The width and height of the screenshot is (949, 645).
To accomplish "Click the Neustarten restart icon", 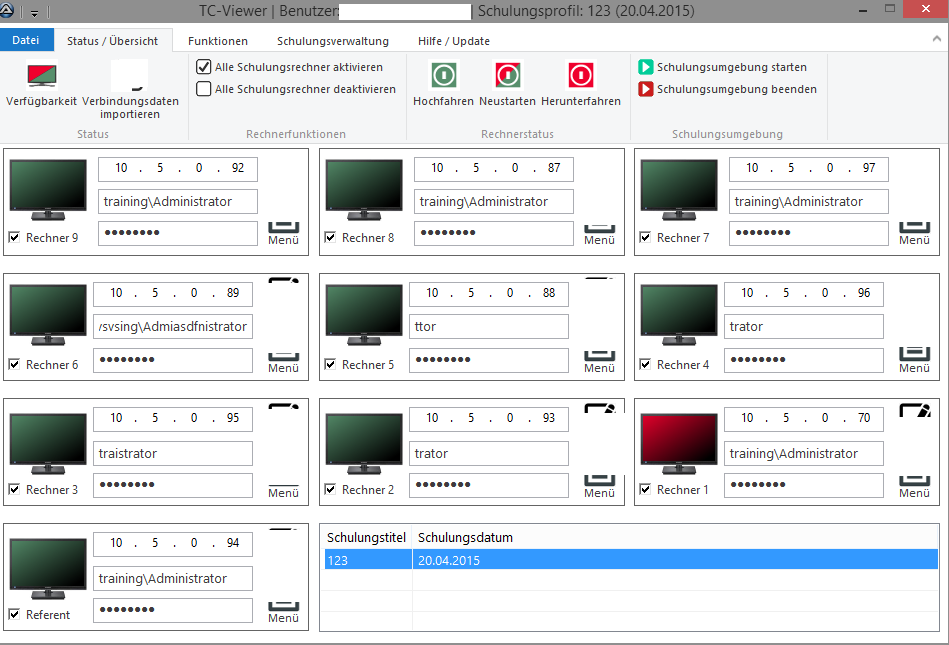I will [507, 76].
